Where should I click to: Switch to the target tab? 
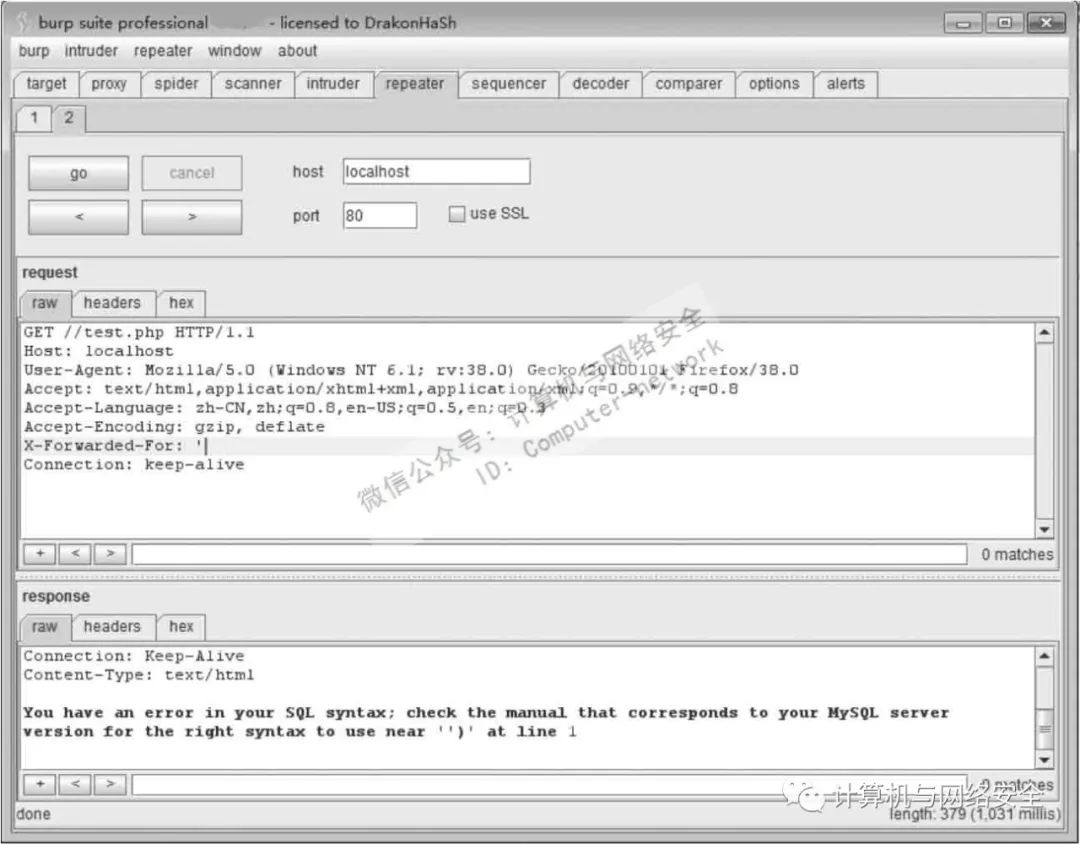point(47,84)
